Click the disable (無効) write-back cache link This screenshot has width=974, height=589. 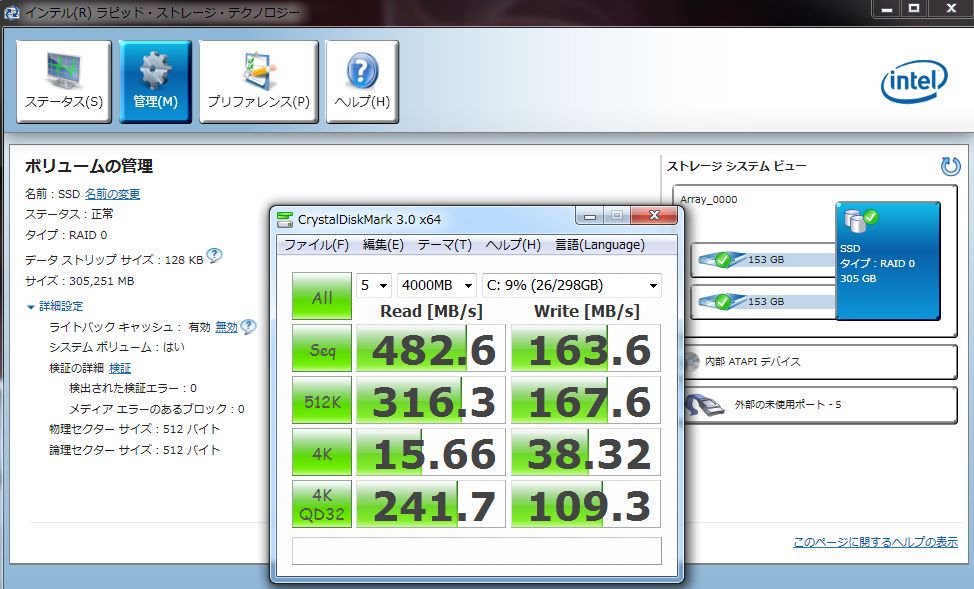click(226, 327)
